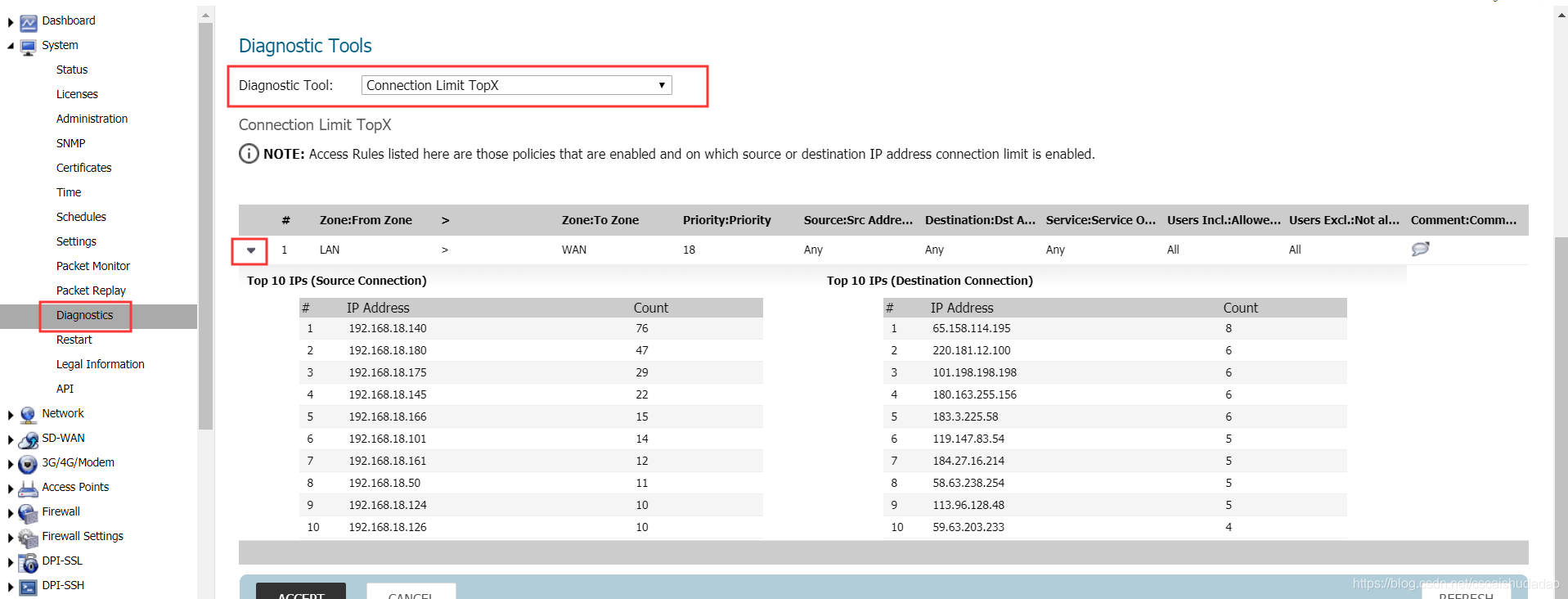Screen dimensions: 1568x599
Task: Open the Diagnostic Tool dropdown
Action: [x=516, y=85]
